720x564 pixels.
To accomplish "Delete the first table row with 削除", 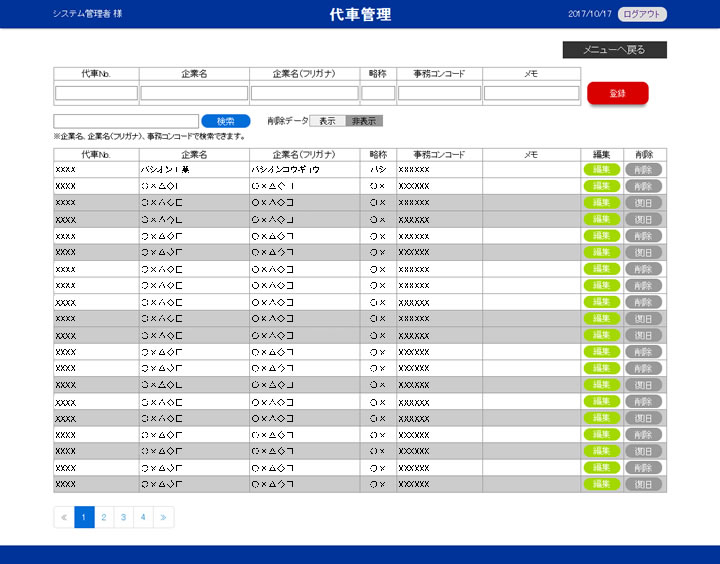I will (x=643, y=170).
